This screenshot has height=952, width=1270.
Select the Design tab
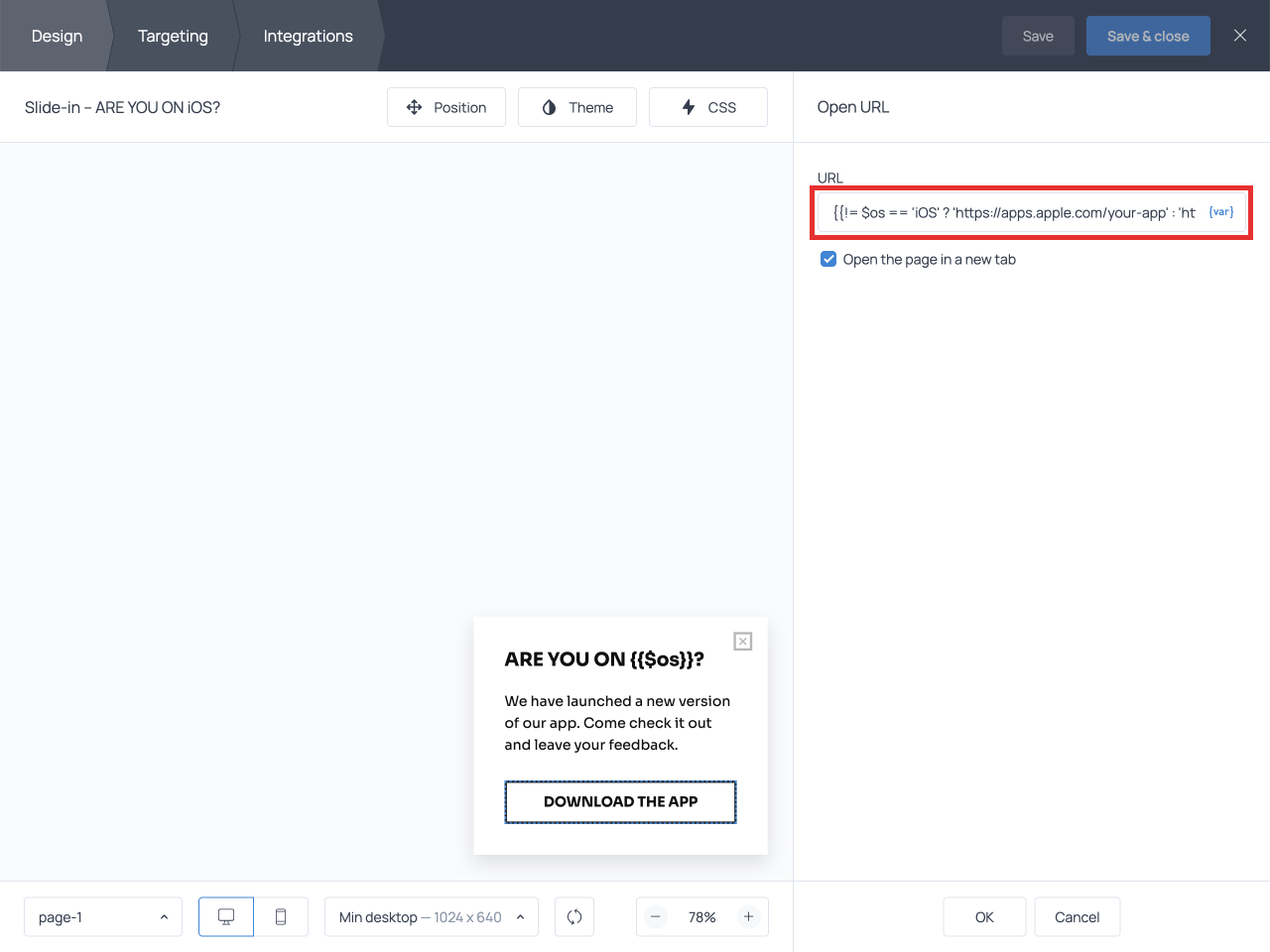click(x=57, y=36)
